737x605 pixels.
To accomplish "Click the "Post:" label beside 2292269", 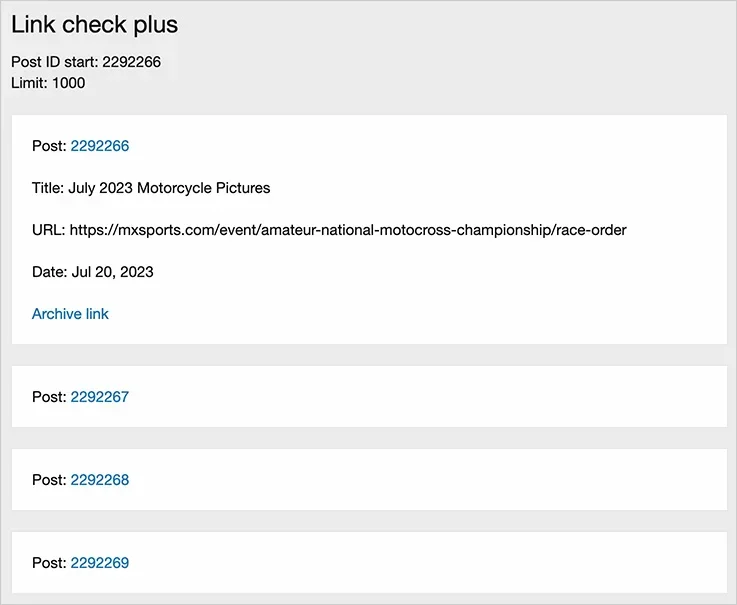I will pyautogui.click(x=49, y=563).
